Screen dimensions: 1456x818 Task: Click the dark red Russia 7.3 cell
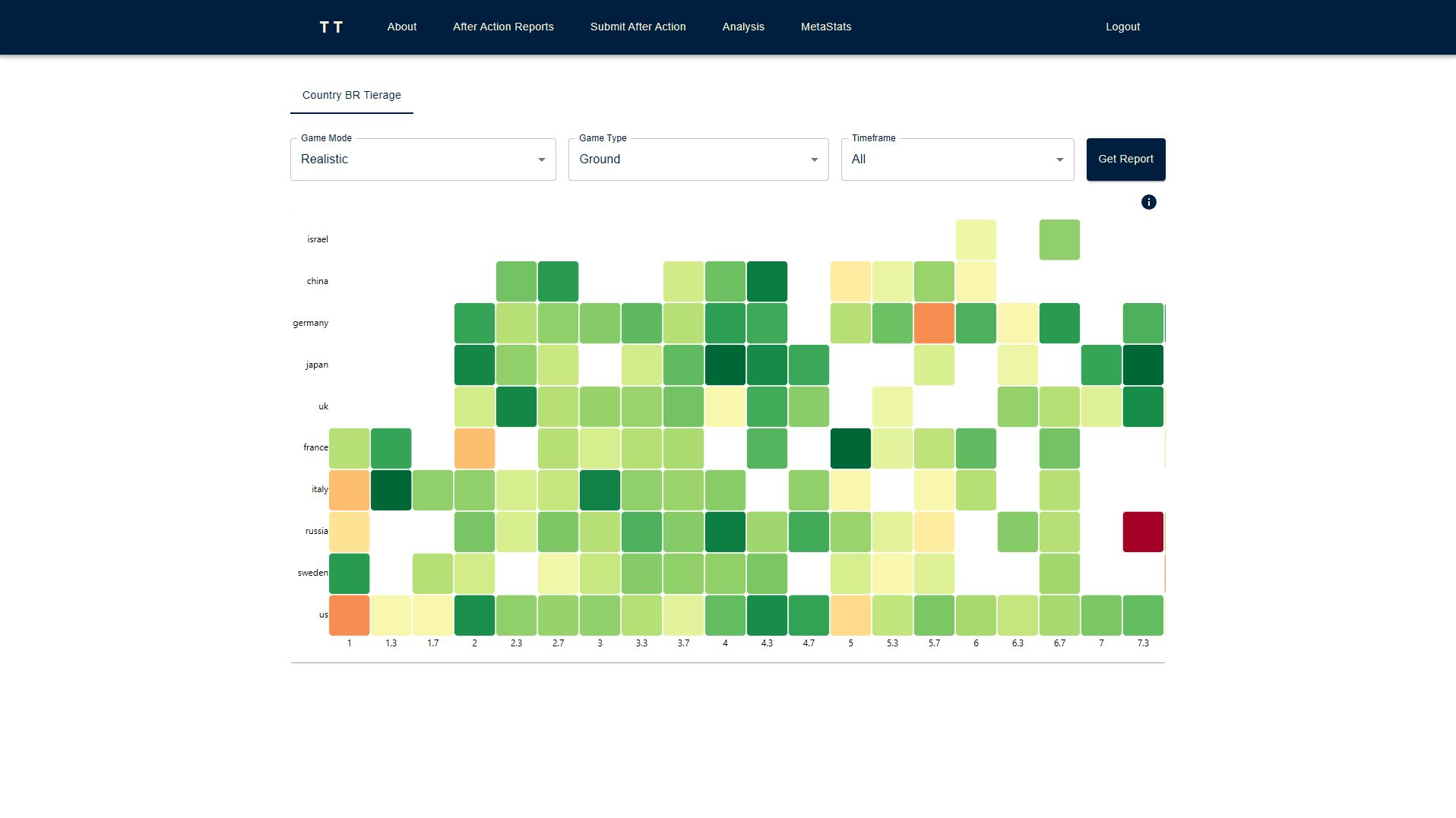(1142, 532)
